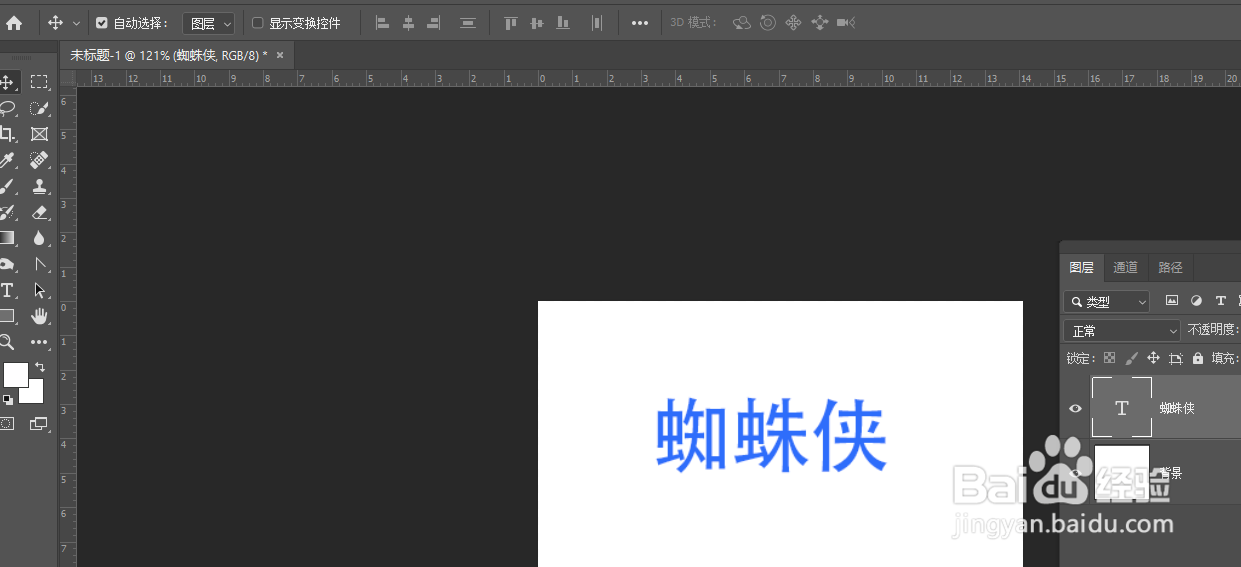This screenshot has height=567, width=1241.
Task: Swap foreground and background colors
Action: [x=40, y=367]
